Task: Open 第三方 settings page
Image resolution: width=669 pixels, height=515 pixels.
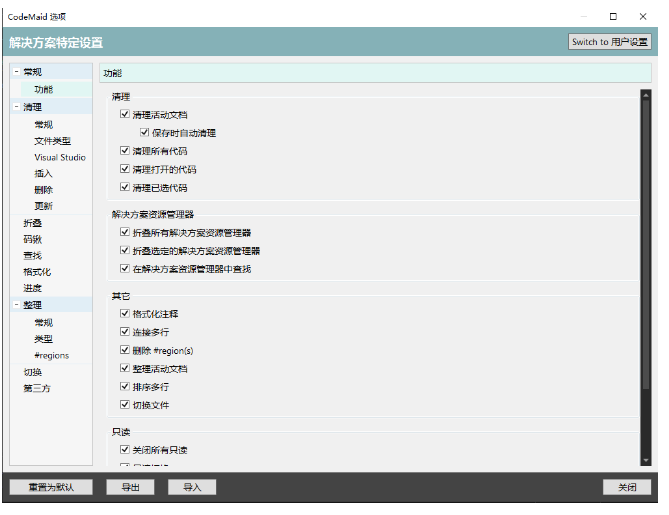Action: point(37,388)
